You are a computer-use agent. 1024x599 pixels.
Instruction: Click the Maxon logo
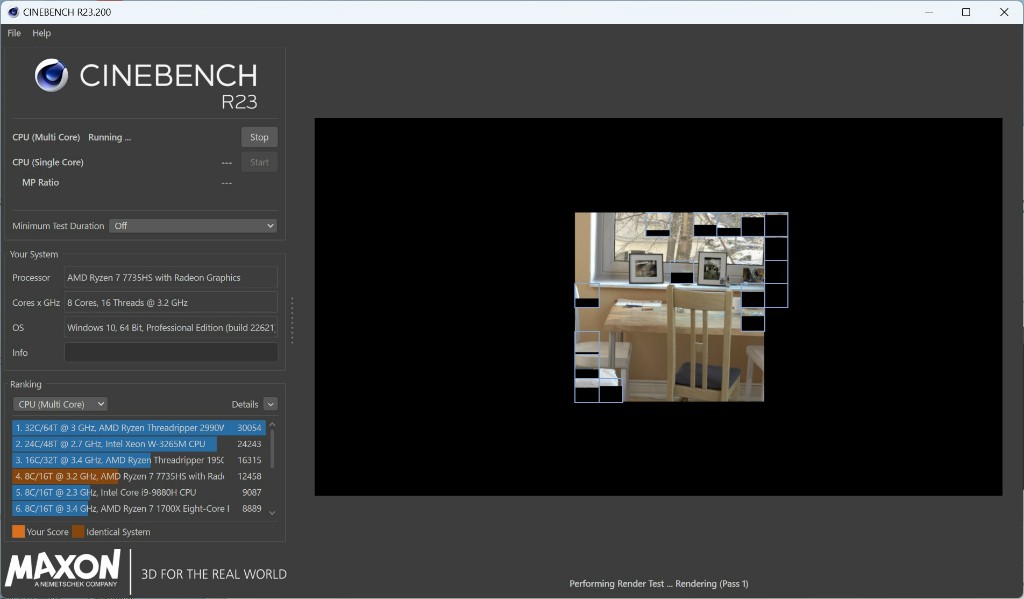63,569
